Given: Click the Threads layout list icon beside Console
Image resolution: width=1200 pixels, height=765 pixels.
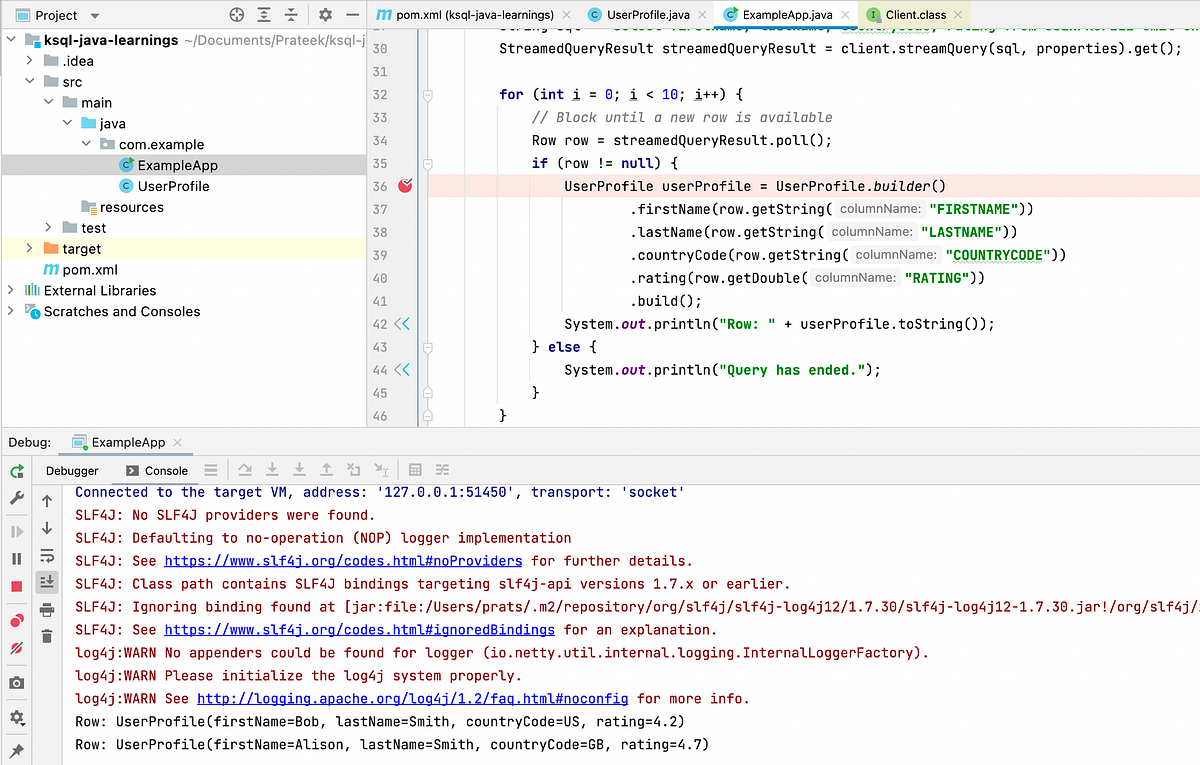Looking at the screenshot, I should [x=210, y=470].
